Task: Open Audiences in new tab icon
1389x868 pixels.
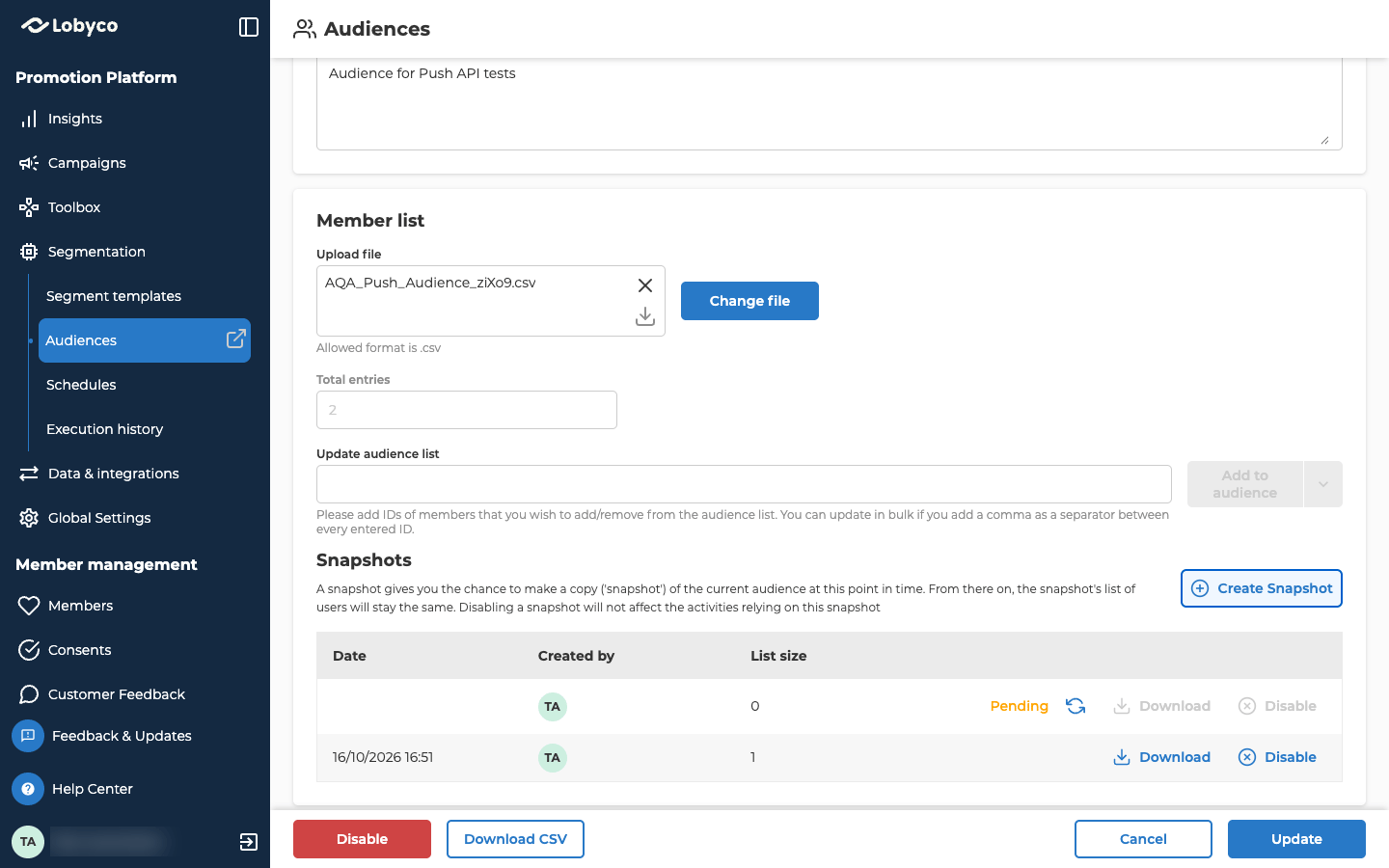Action: [x=235, y=339]
